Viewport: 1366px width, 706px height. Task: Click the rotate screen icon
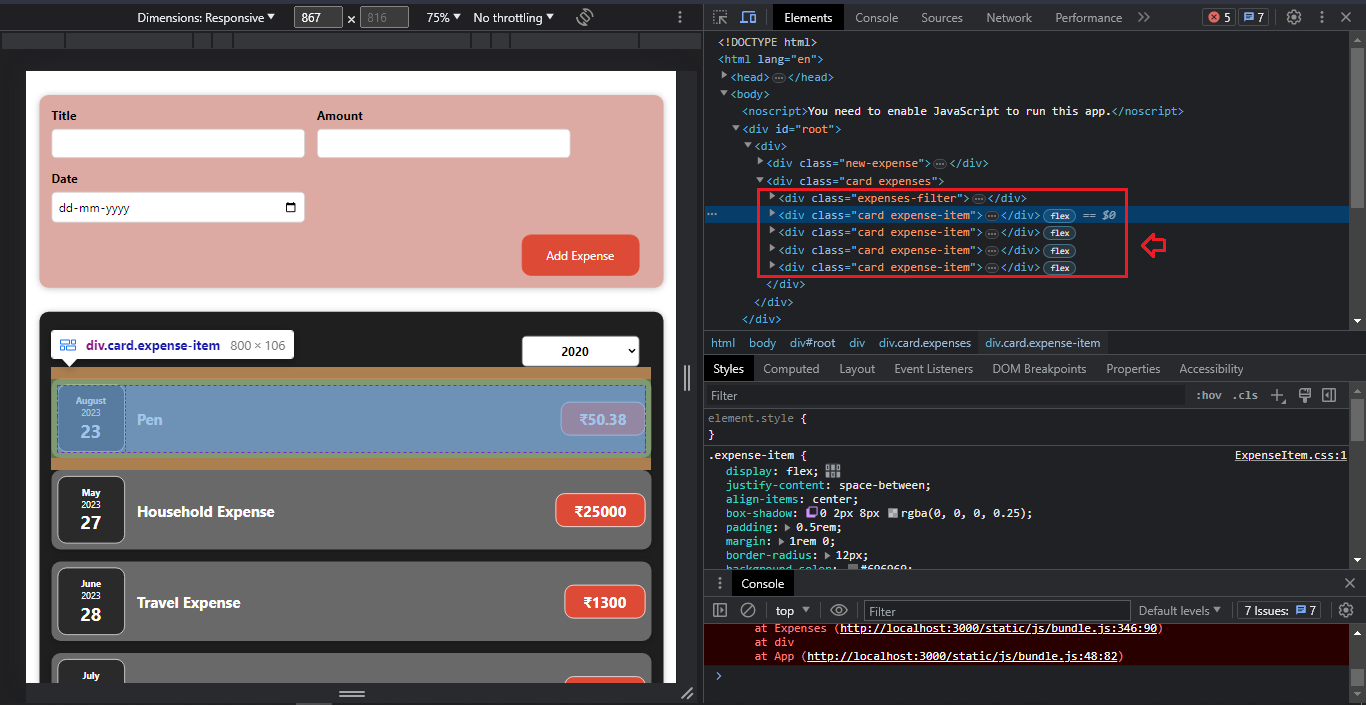coord(586,17)
